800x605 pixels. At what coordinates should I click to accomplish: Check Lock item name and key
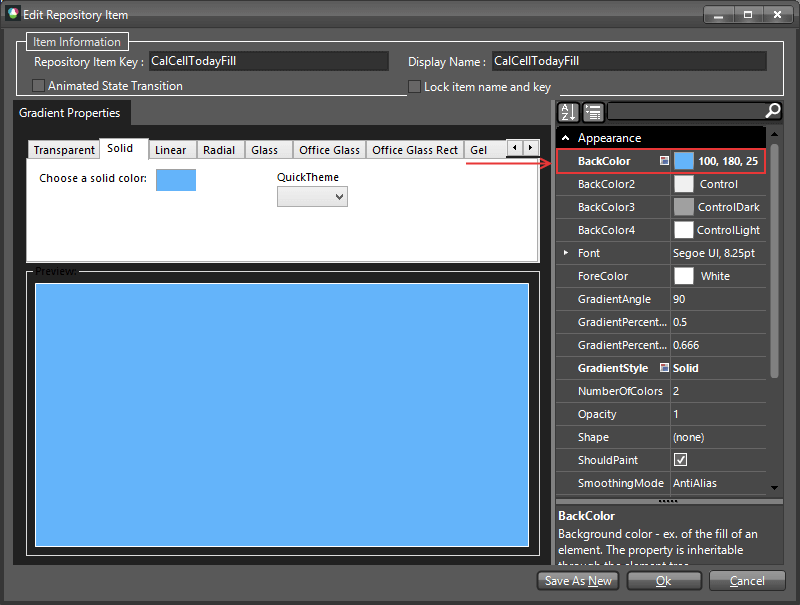[414, 86]
